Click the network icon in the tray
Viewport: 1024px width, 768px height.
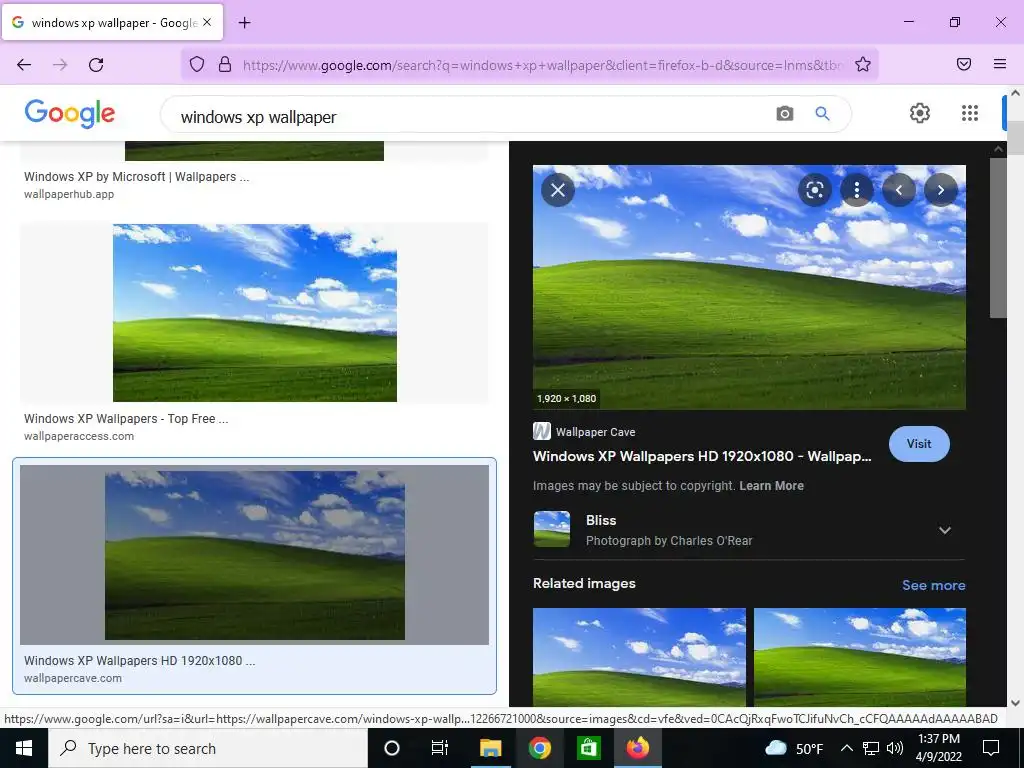(871, 748)
